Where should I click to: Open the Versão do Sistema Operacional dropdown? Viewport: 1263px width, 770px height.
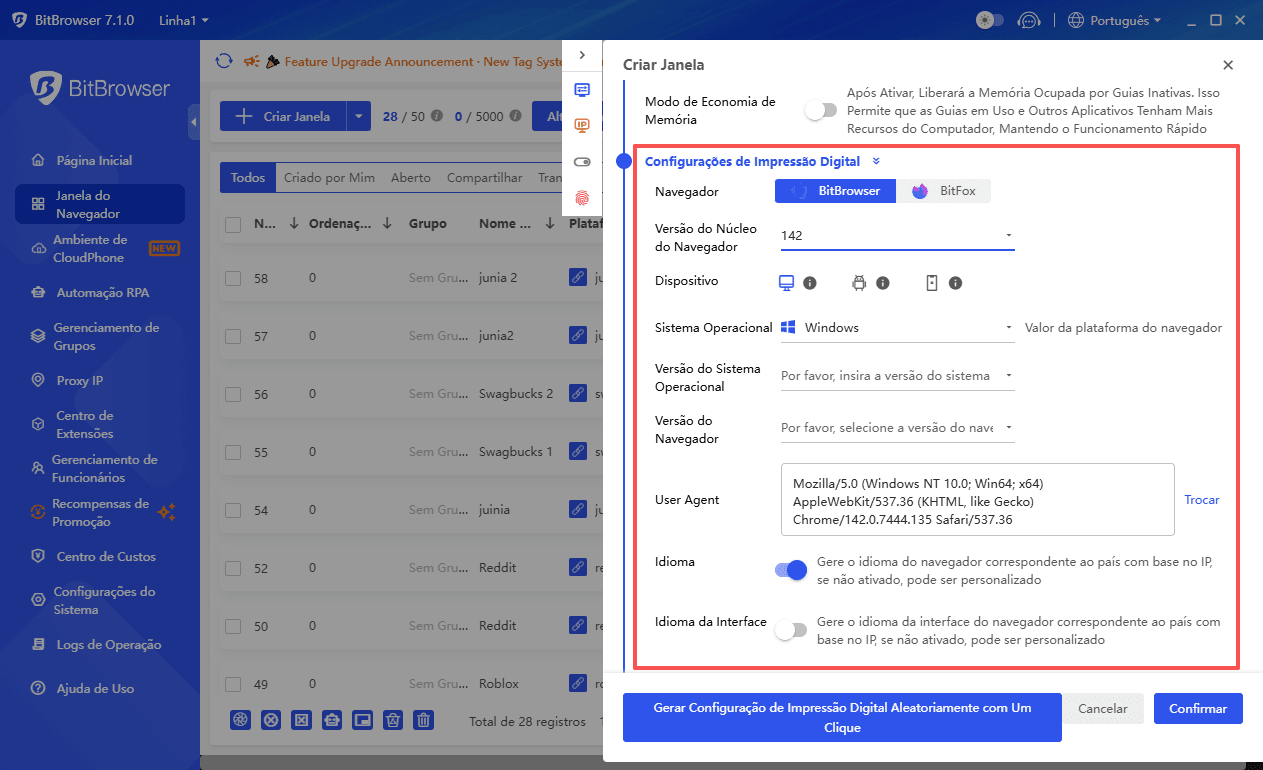pos(897,376)
